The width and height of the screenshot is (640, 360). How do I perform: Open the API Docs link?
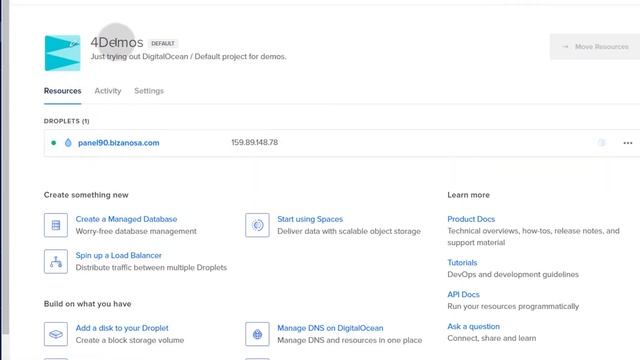463,294
